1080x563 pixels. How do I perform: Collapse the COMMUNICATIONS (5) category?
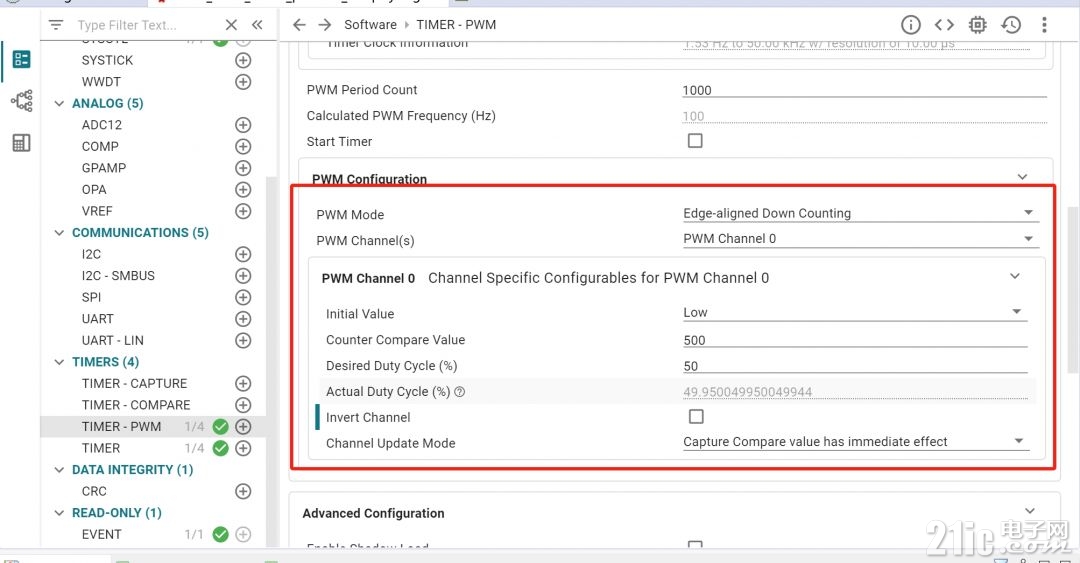59,233
